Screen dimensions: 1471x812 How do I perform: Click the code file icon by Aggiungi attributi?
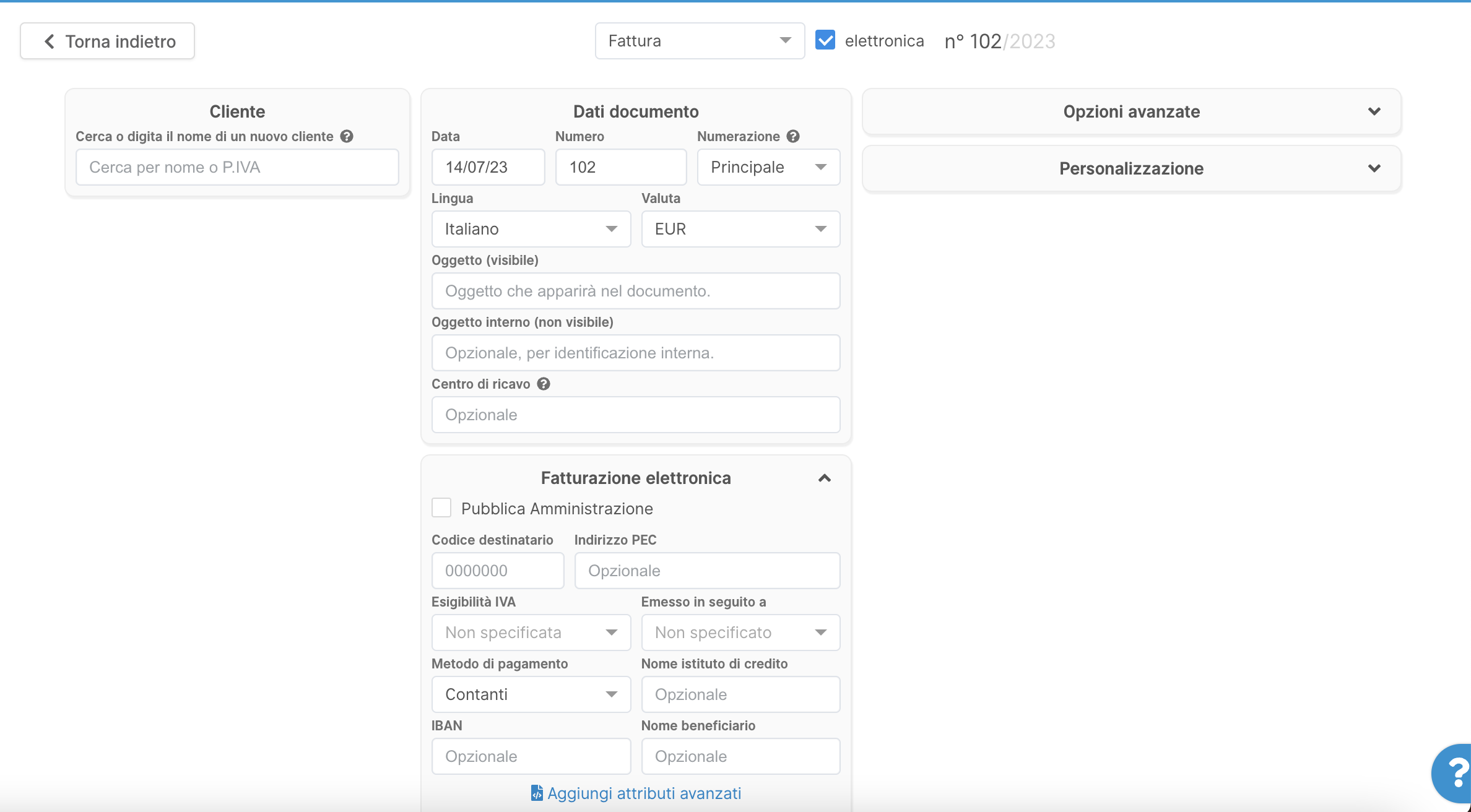pos(537,793)
